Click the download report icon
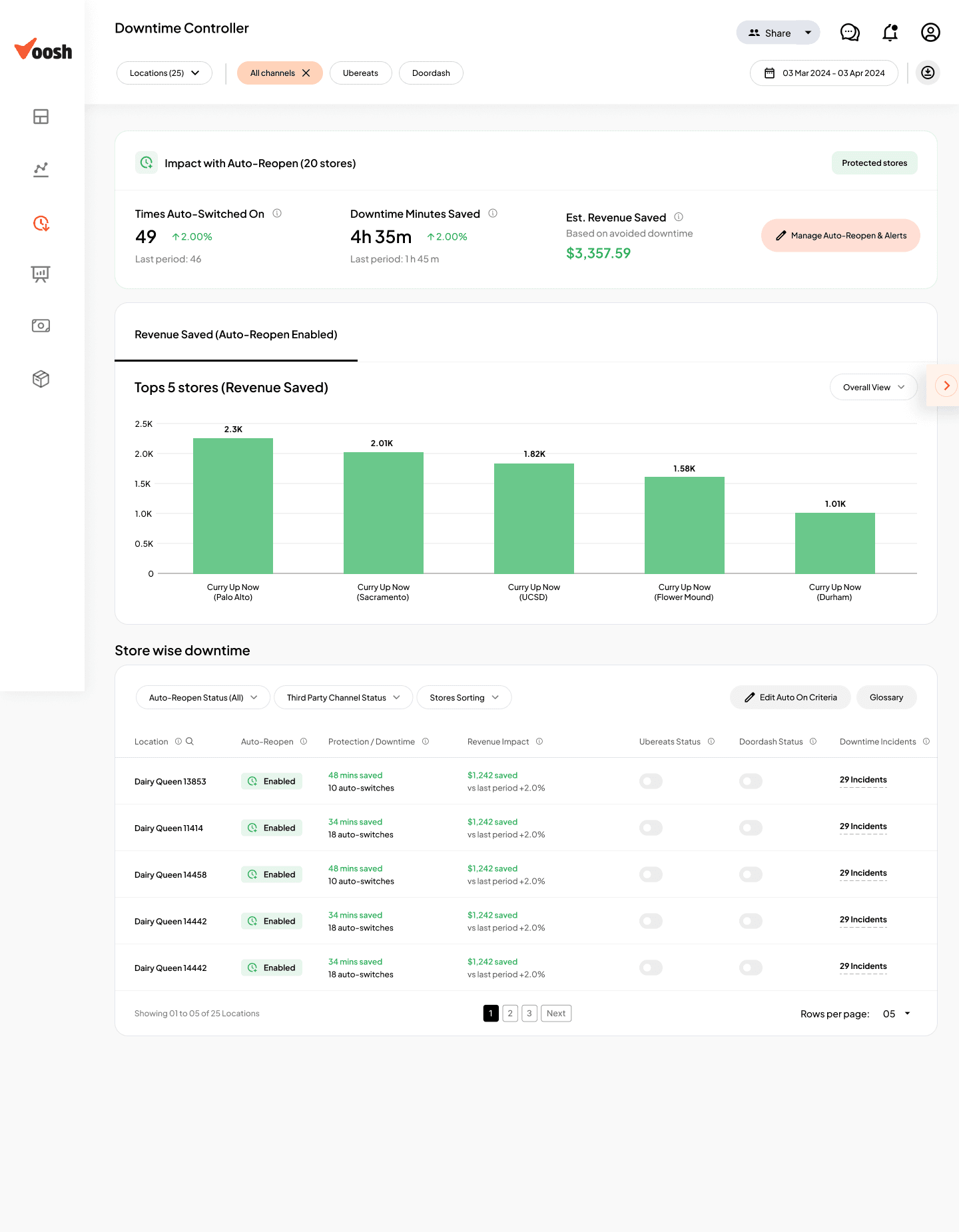This screenshot has height=1232, width=959. click(x=928, y=73)
